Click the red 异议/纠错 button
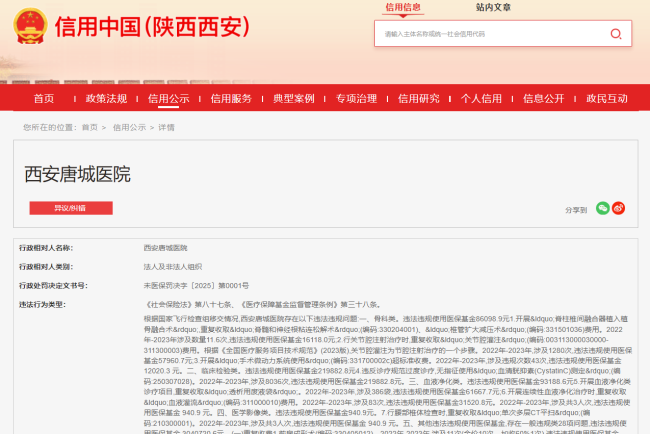Viewport: 650px width, 434px height. (x=71, y=208)
